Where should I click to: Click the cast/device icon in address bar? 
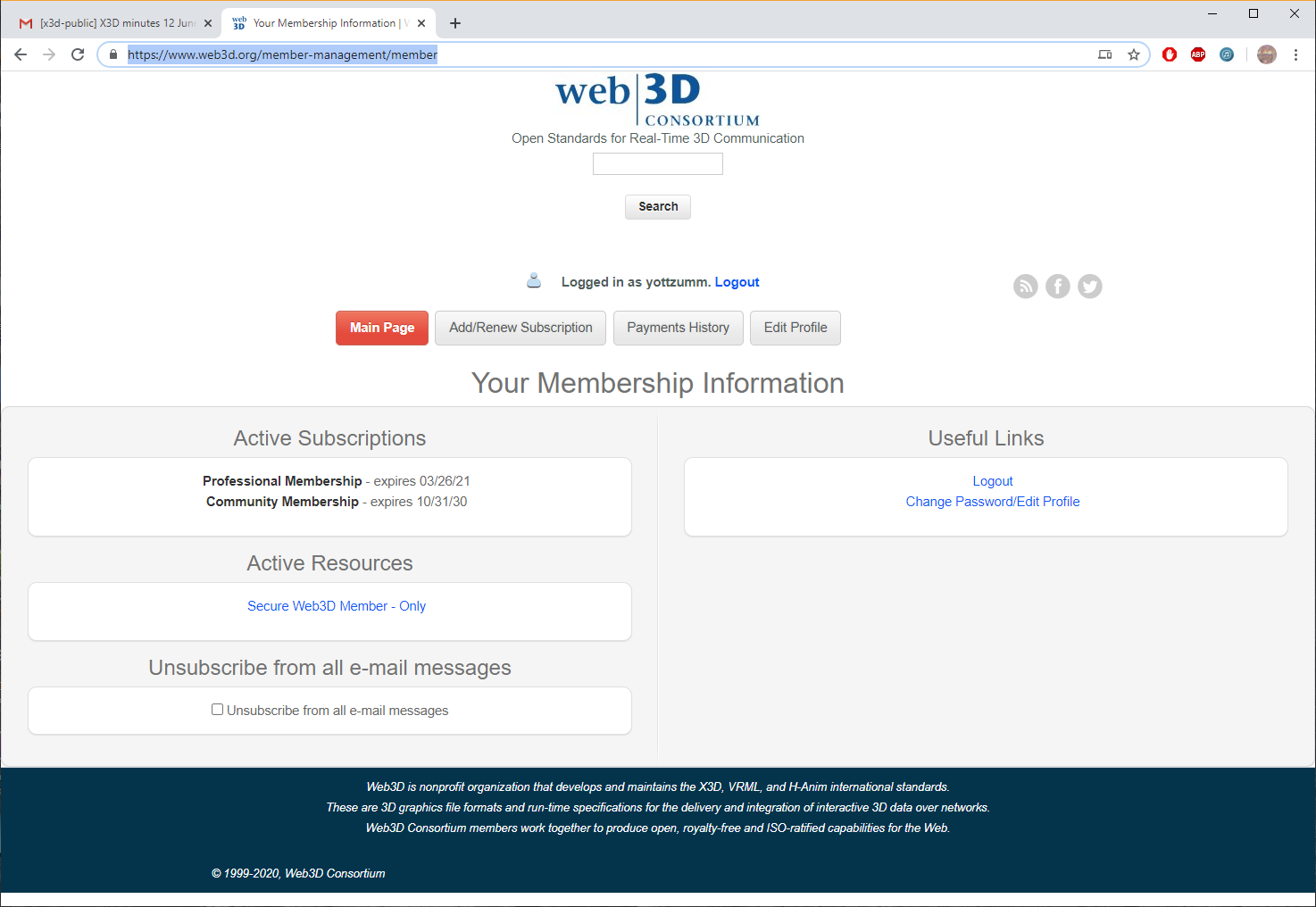click(x=1105, y=54)
